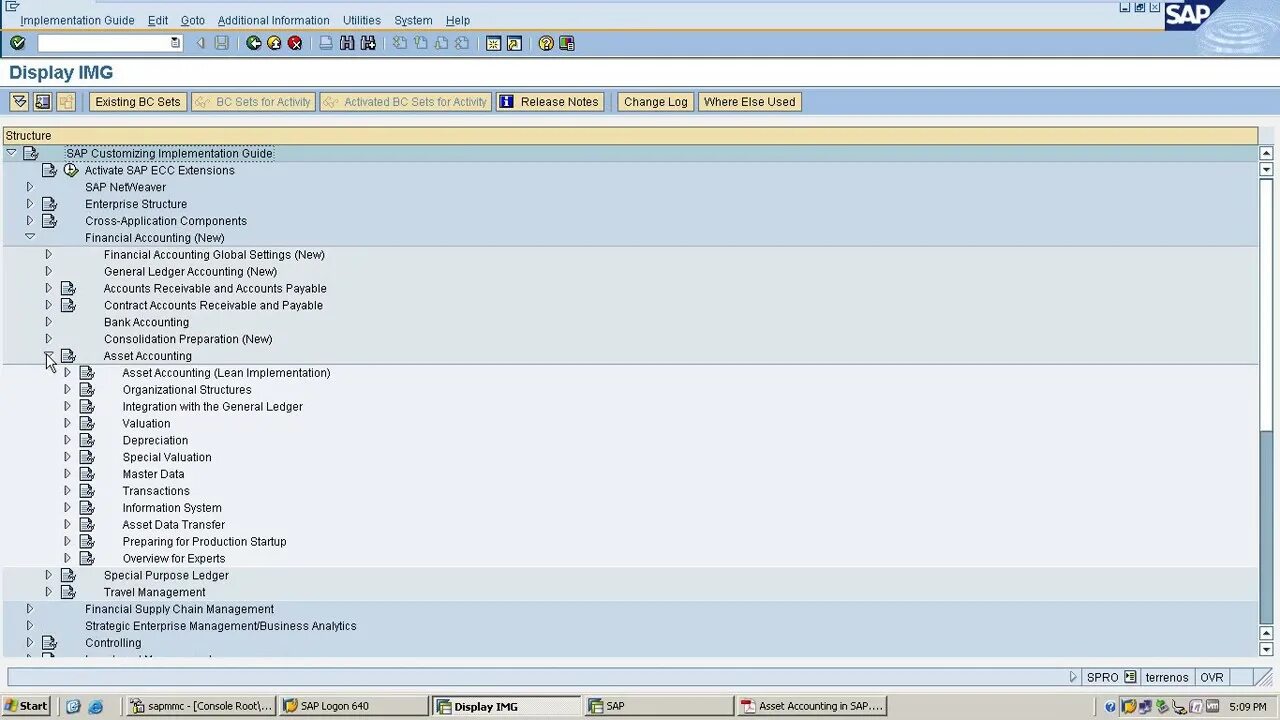Click the red Cancel icon
1280x720 pixels.
(x=295, y=43)
